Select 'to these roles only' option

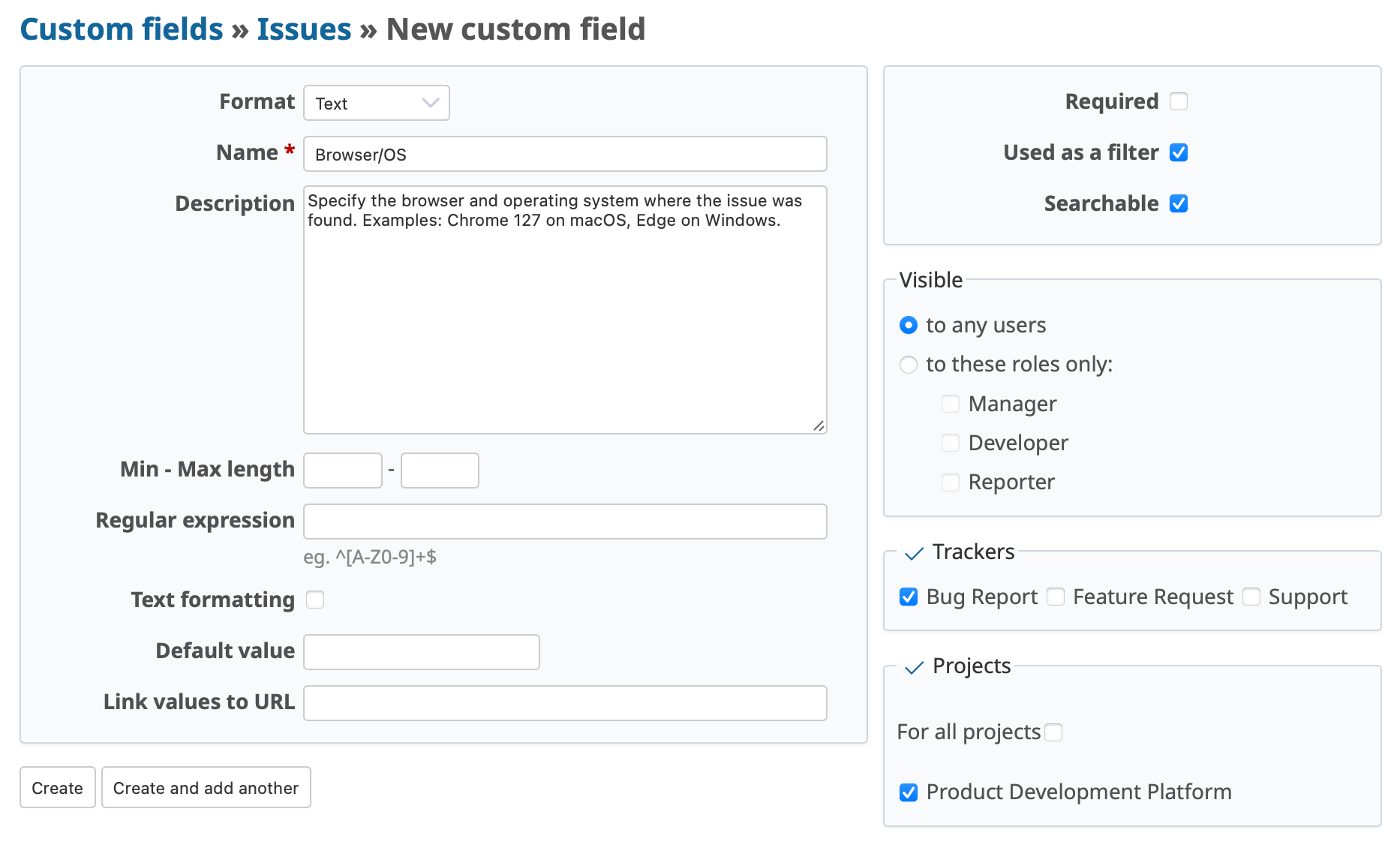[x=908, y=365]
